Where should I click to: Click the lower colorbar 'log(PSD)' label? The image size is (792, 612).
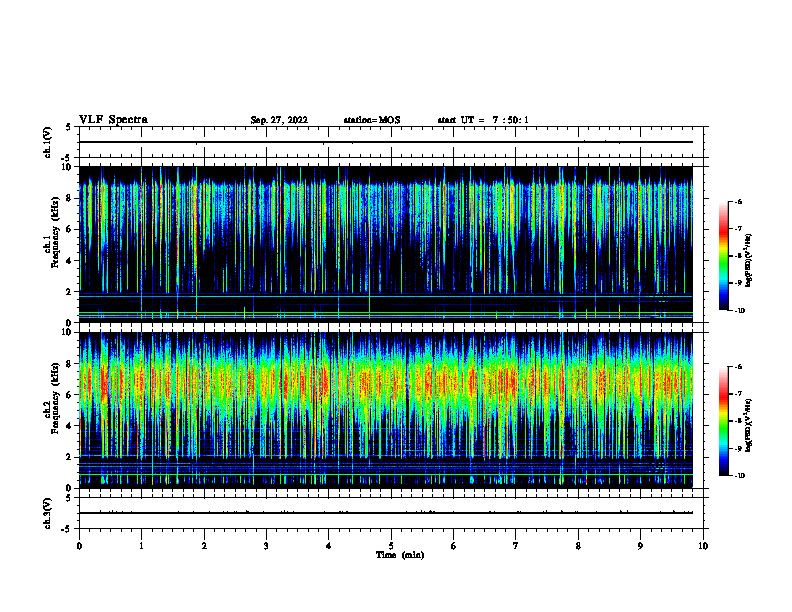point(749,426)
